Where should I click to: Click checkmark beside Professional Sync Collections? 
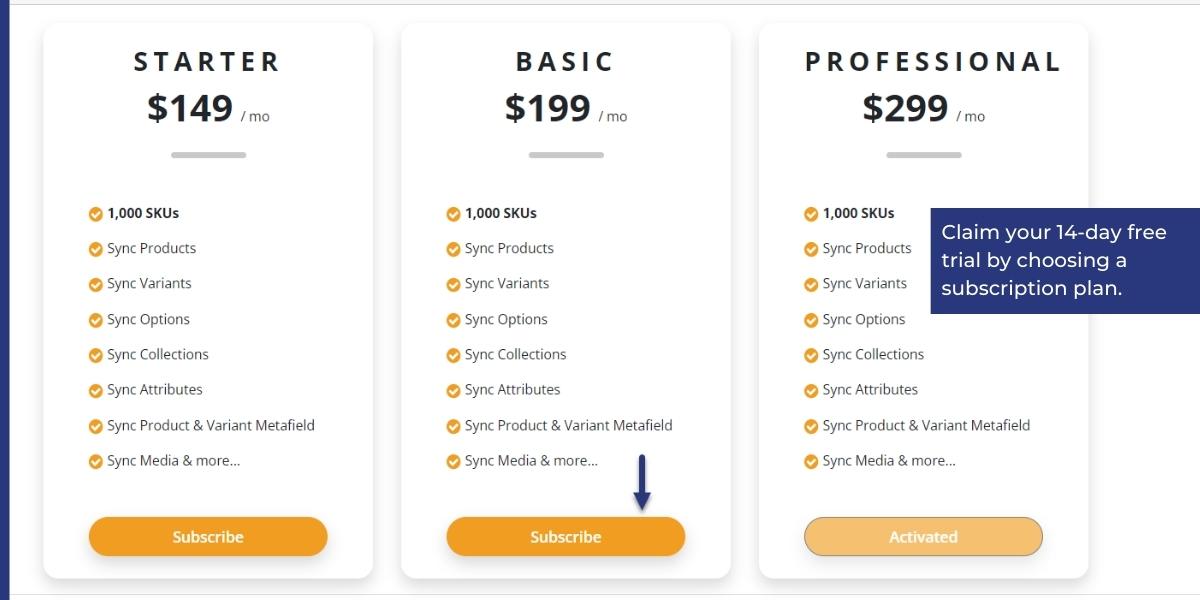[x=811, y=356]
